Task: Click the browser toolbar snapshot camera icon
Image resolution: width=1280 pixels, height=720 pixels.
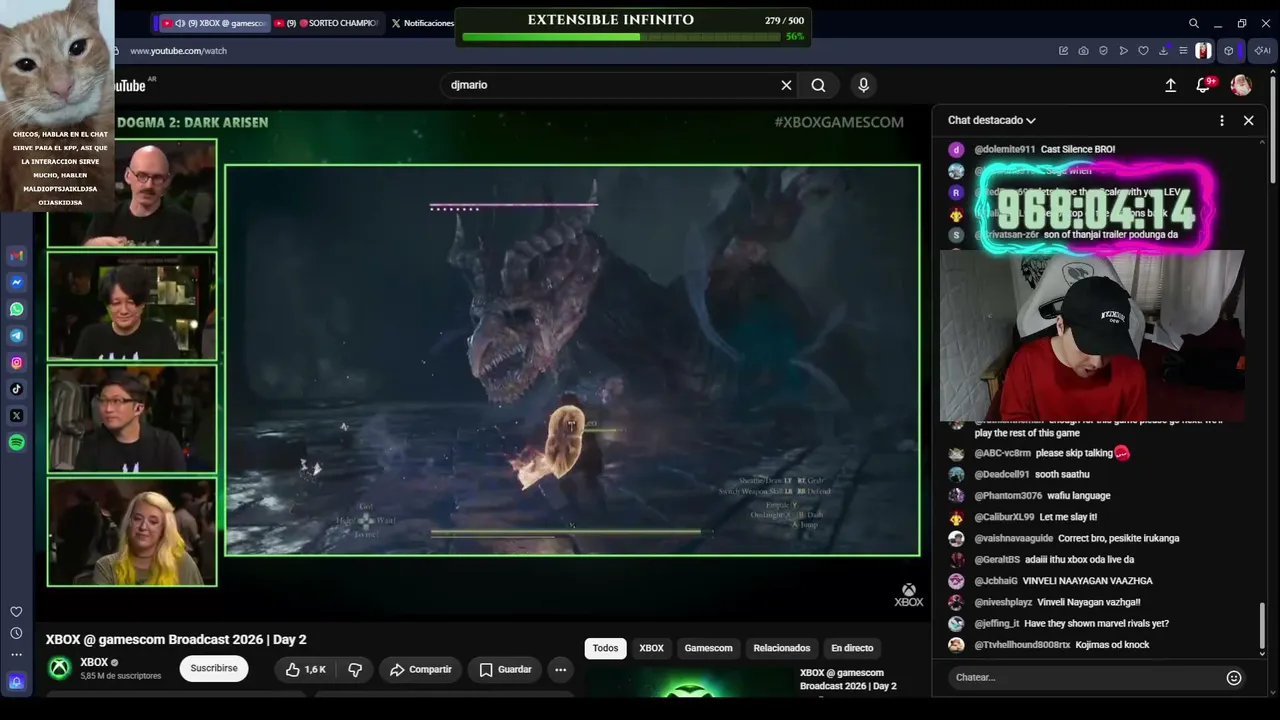Action: [x=1083, y=51]
